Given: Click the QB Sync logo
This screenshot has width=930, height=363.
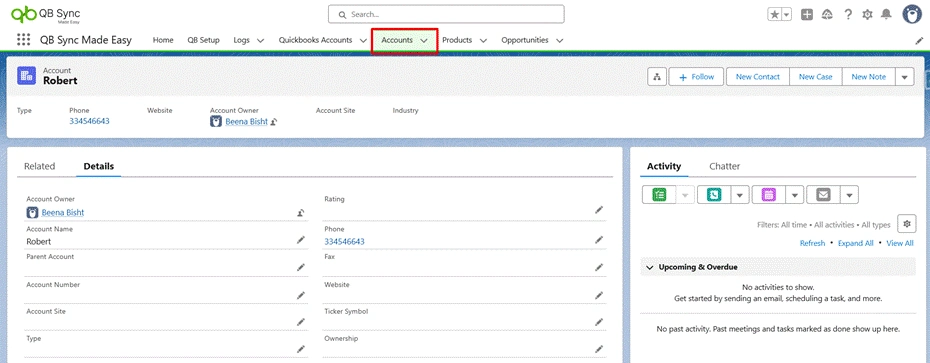Looking at the screenshot, I should [46, 14].
